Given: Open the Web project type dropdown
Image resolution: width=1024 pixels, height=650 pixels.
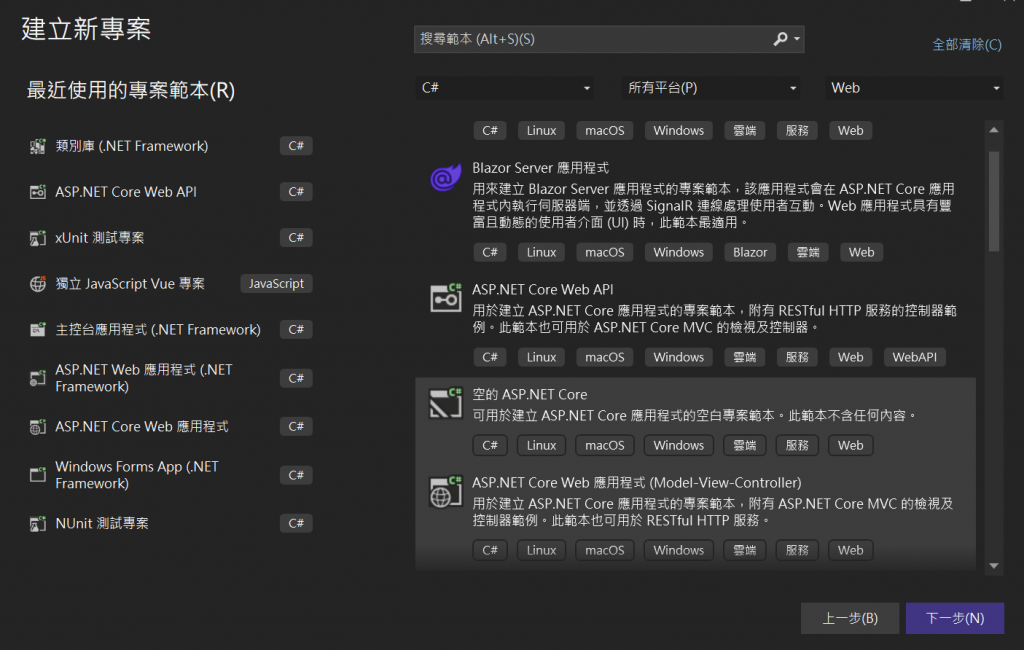Looking at the screenshot, I should (914, 88).
